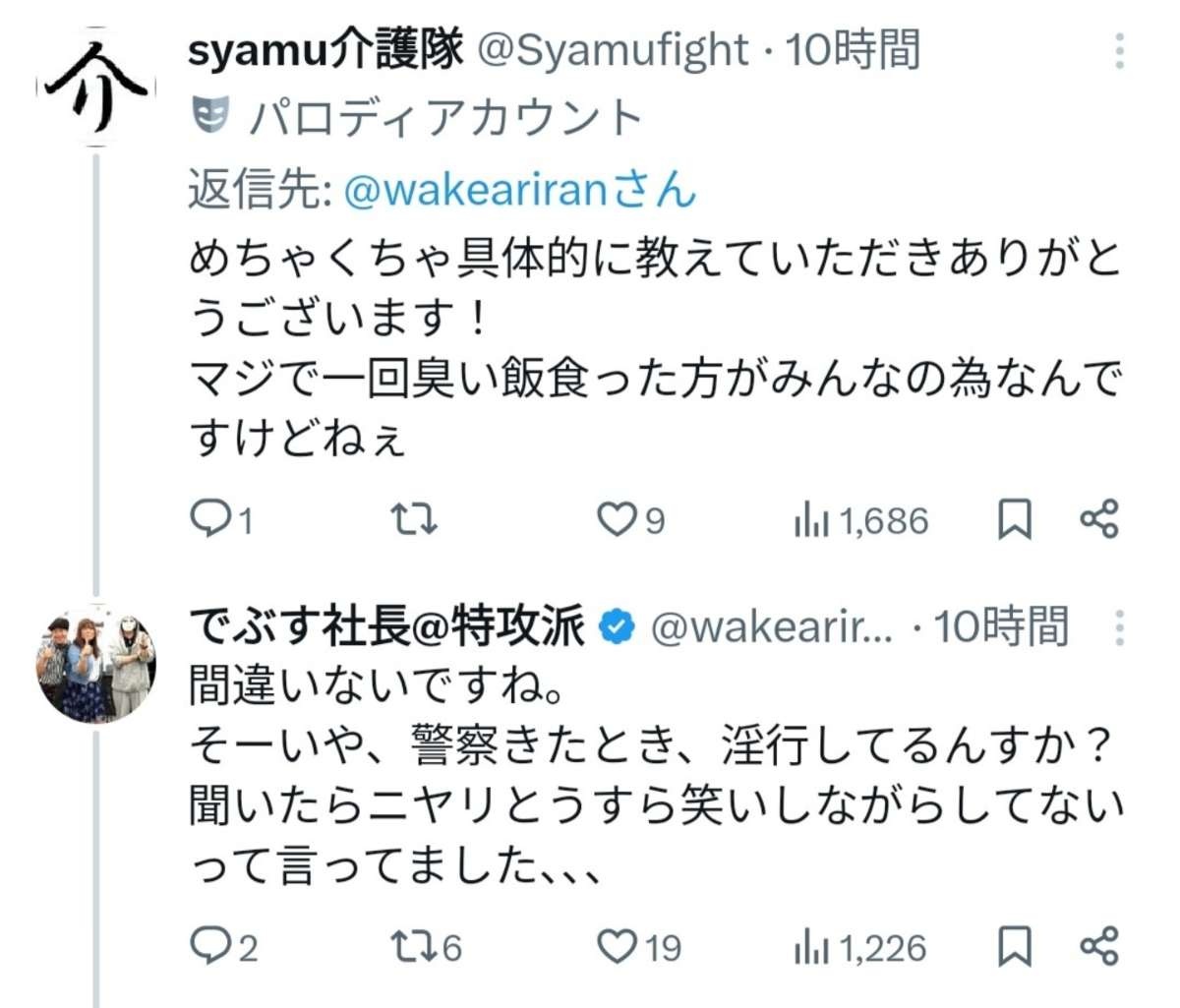Retweet the syamu介護隊 post
This screenshot has height=1008, width=1180.
point(414,518)
